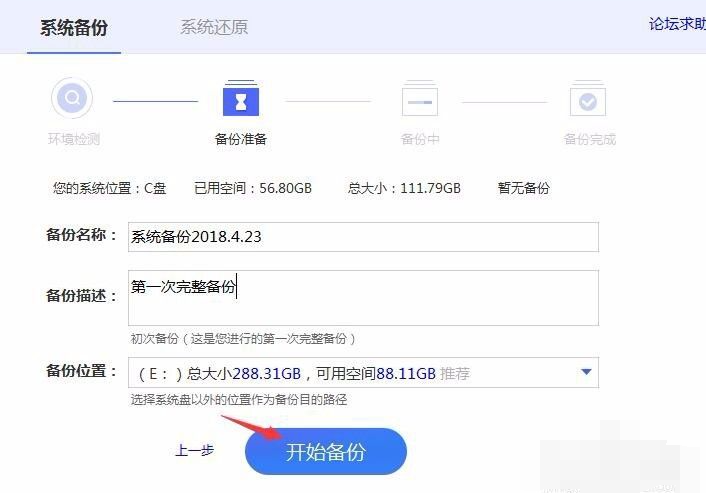Click the 备份完成 checkmark step icon

point(588,101)
